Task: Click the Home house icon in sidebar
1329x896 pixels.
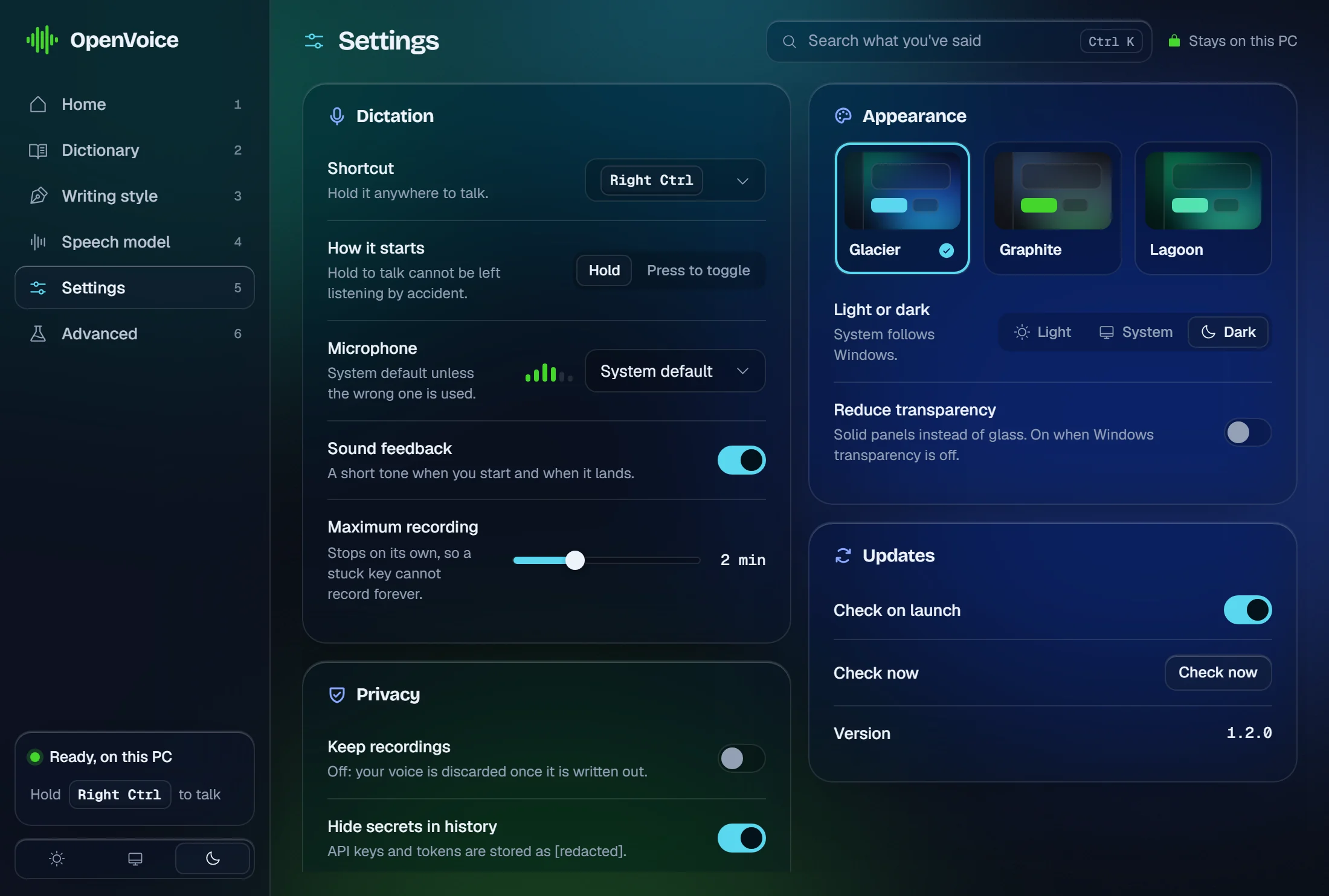Action: click(38, 104)
